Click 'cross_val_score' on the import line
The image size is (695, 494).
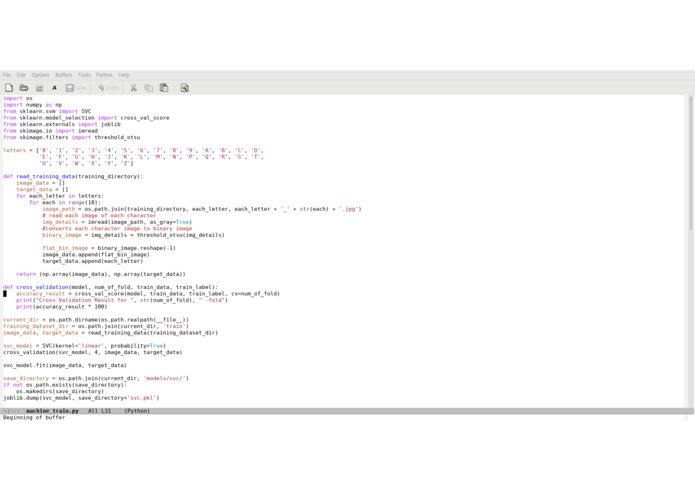(144, 118)
